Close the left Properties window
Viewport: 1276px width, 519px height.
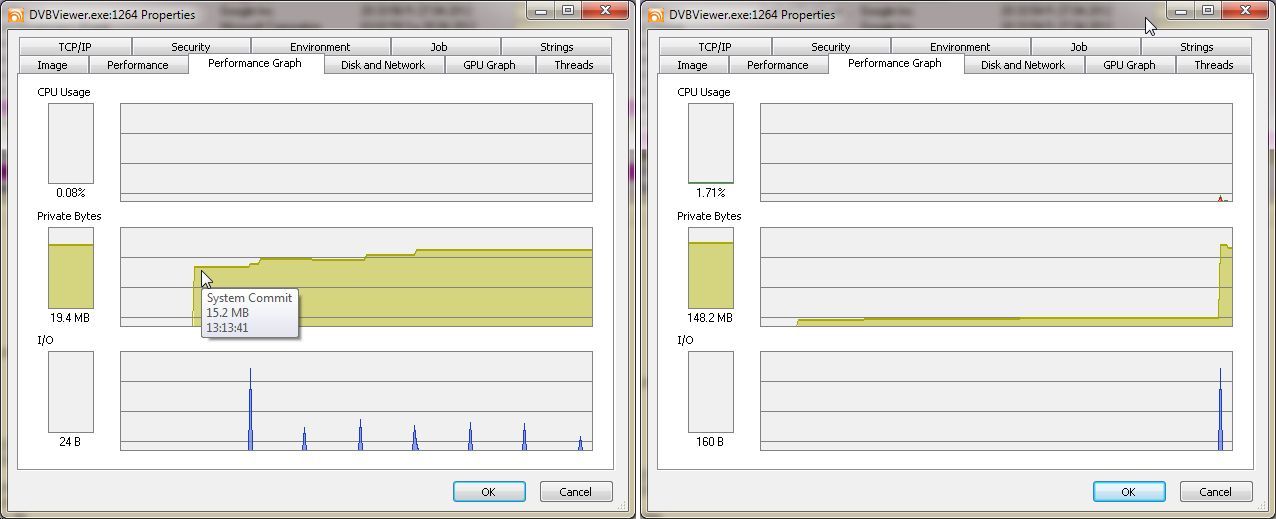604,10
